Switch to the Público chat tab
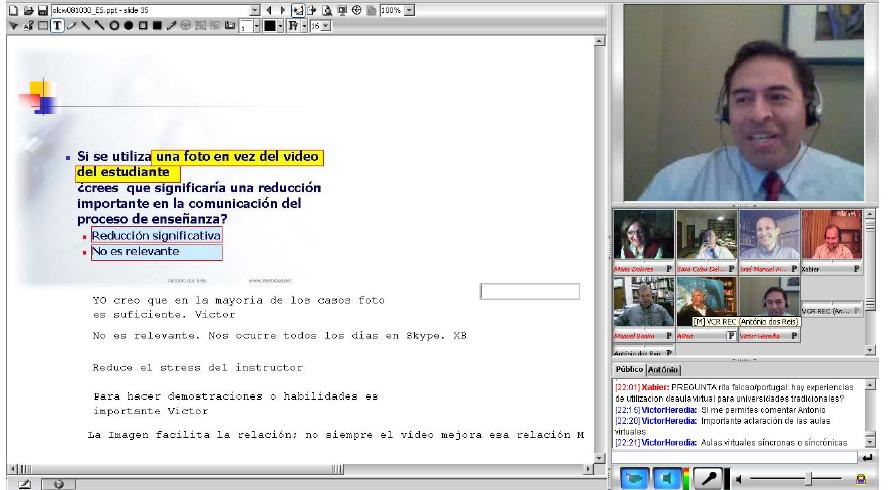Viewport: 889px width, 490px height. coord(629,369)
